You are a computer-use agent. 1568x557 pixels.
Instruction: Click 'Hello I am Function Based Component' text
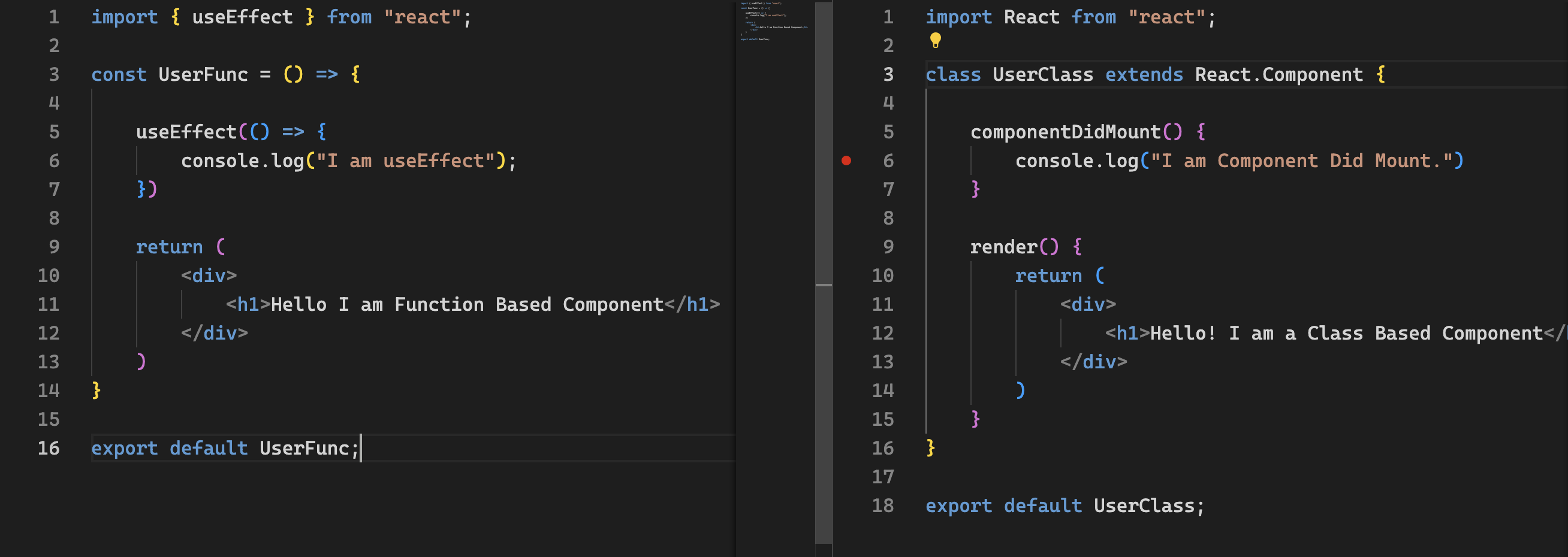click(467, 304)
